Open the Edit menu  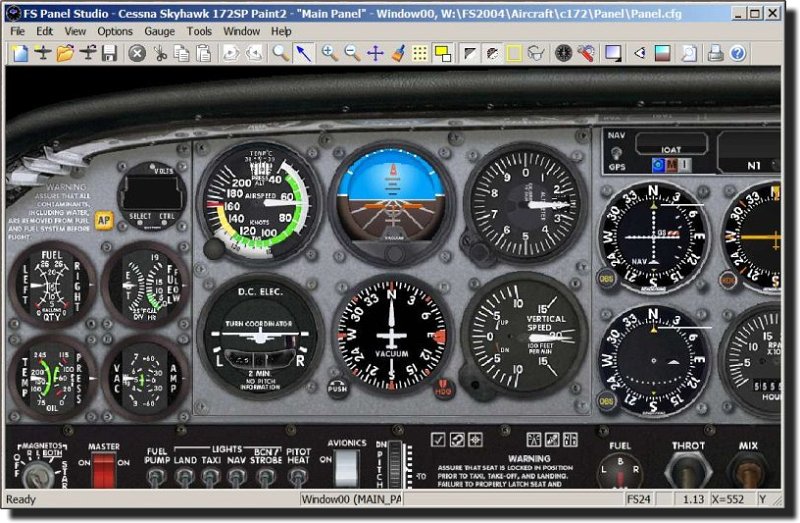[44, 31]
